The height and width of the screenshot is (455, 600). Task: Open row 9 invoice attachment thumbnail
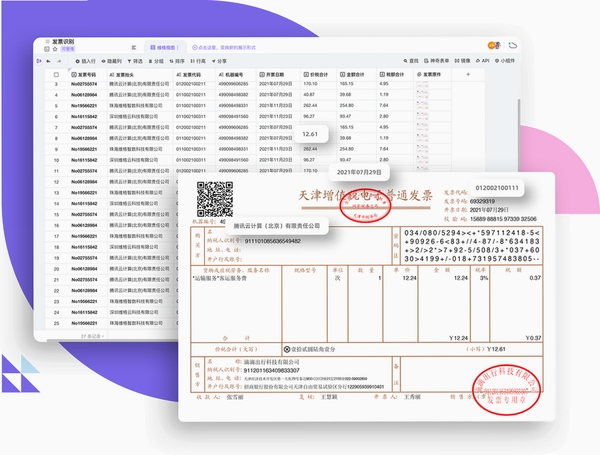tap(422, 149)
